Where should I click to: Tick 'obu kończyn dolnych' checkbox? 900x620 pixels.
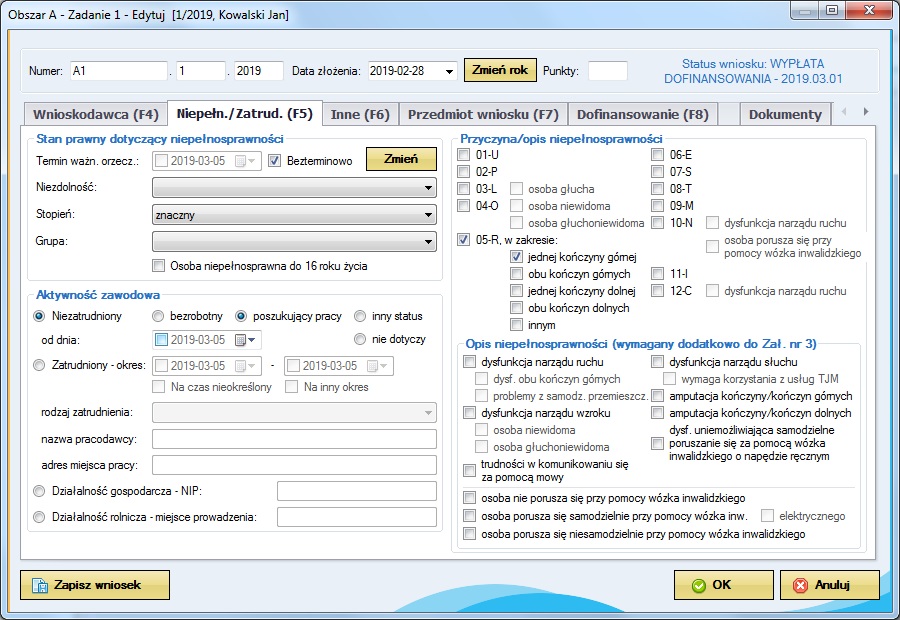tap(517, 308)
